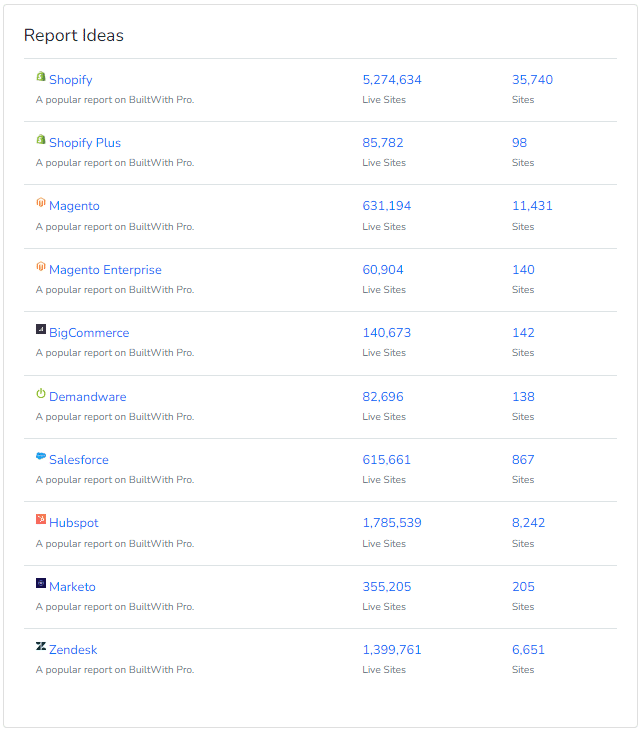The height and width of the screenshot is (732, 638).
Task: Click the 138 Demandware sites number
Action: click(x=523, y=397)
